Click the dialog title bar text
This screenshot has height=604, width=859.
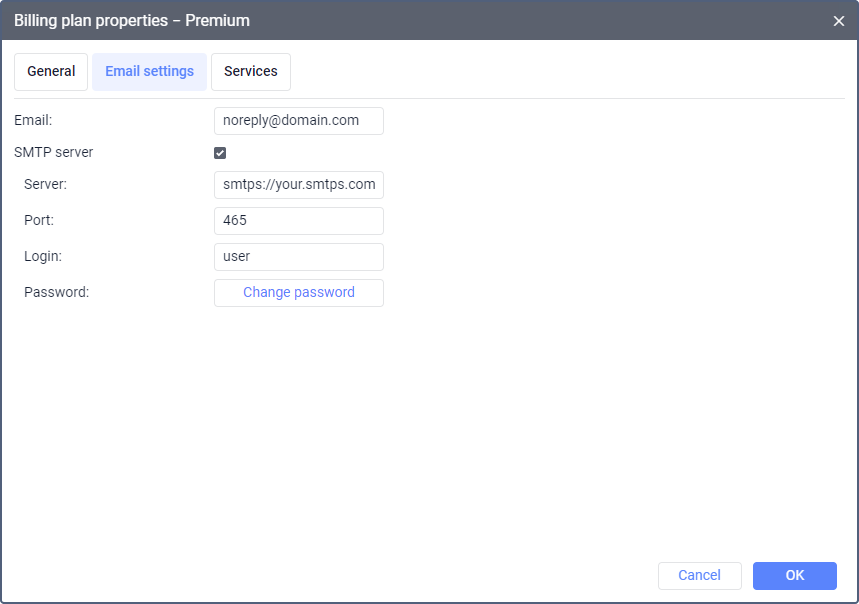click(132, 21)
